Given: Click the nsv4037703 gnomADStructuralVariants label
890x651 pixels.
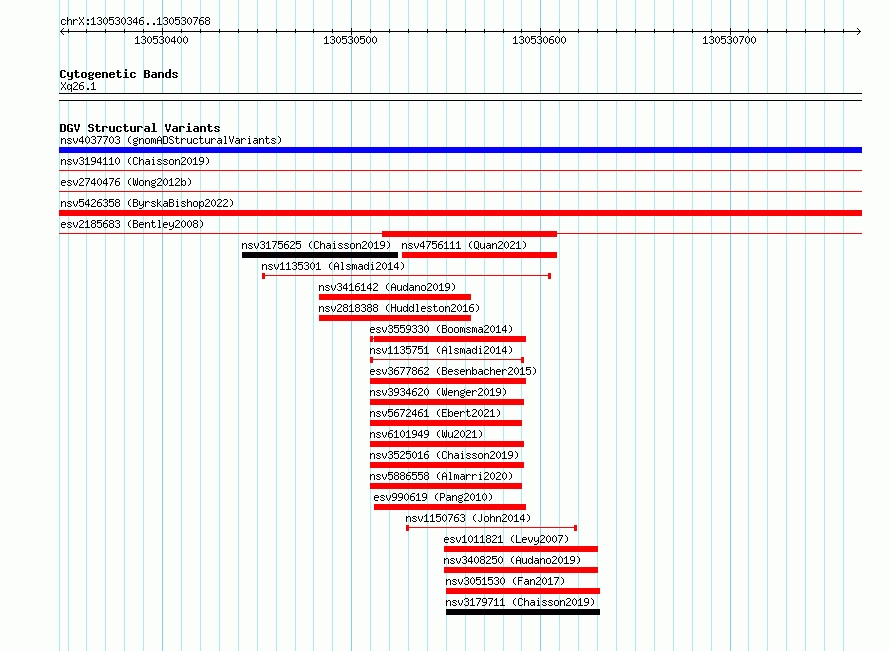Looking at the screenshot, I should coord(171,140).
